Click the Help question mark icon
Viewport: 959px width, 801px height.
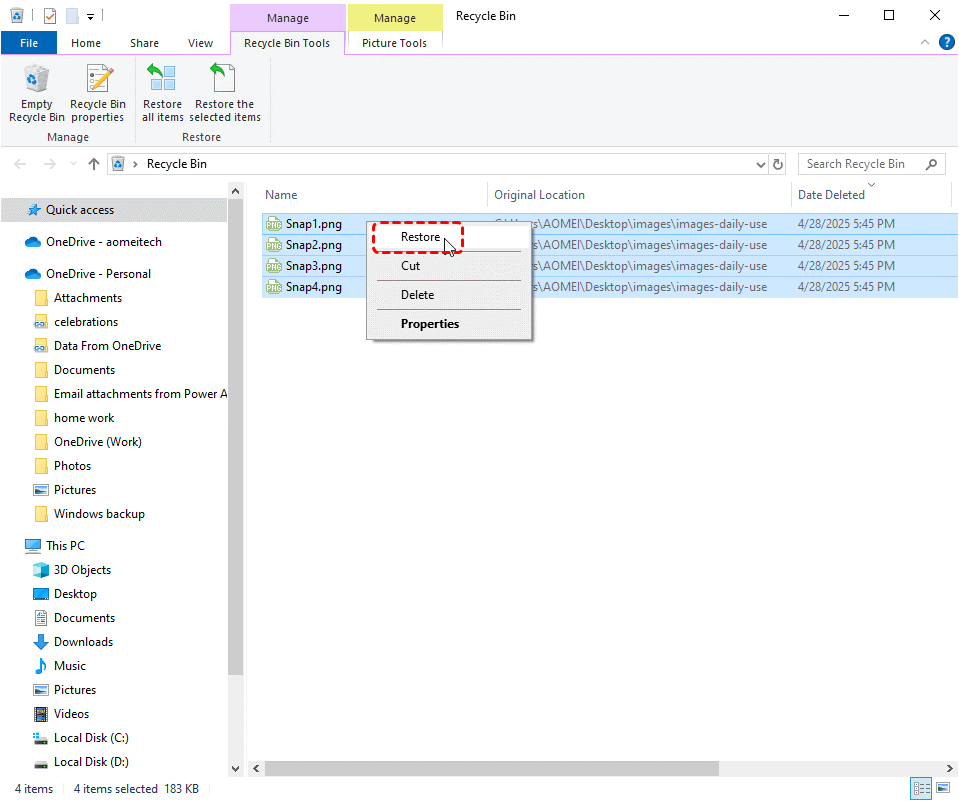946,42
